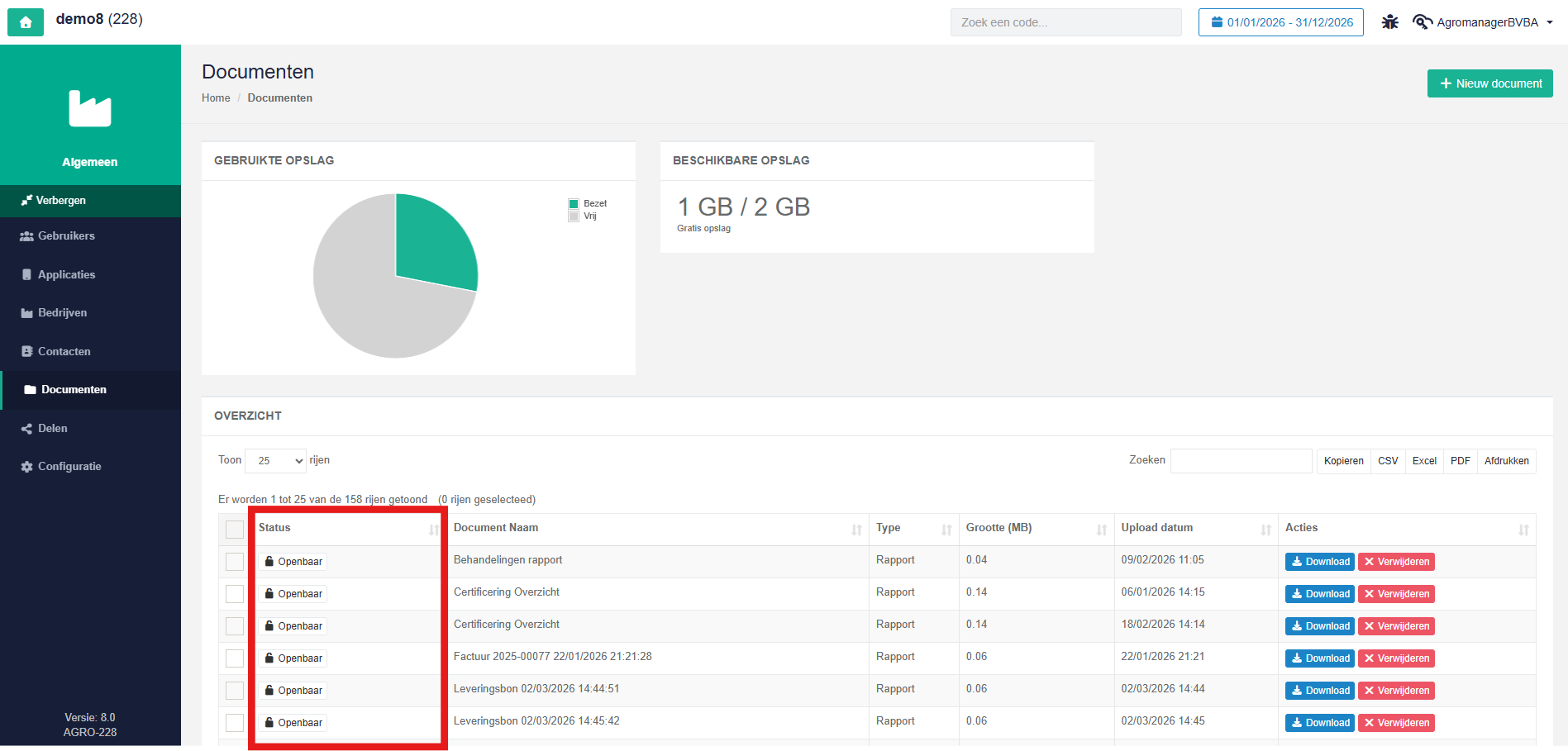Open Gebruikers in the sidebar
1568x751 pixels.
[90, 236]
